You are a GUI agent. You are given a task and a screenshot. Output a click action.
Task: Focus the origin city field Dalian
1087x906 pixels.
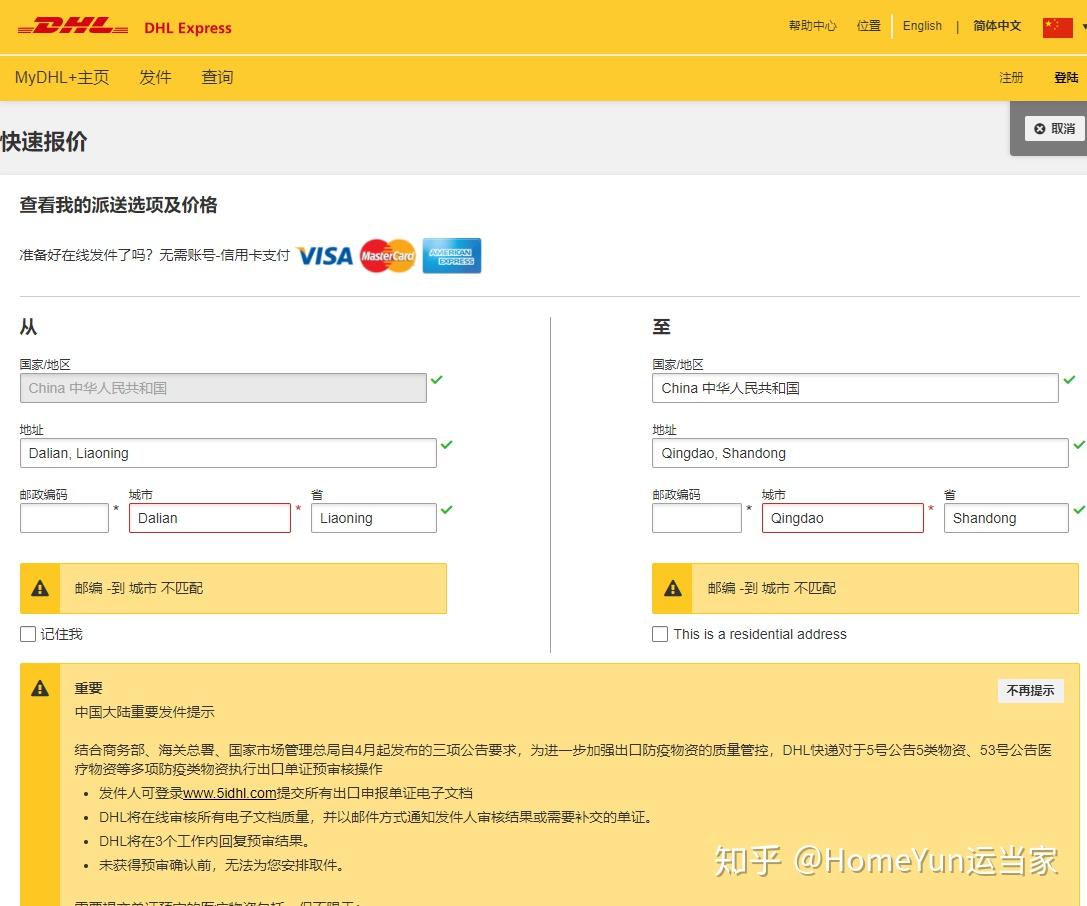click(209, 518)
